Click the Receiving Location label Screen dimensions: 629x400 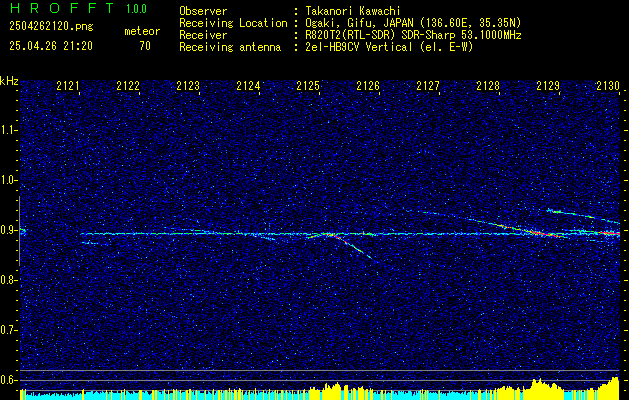click(x=233, y=23)
